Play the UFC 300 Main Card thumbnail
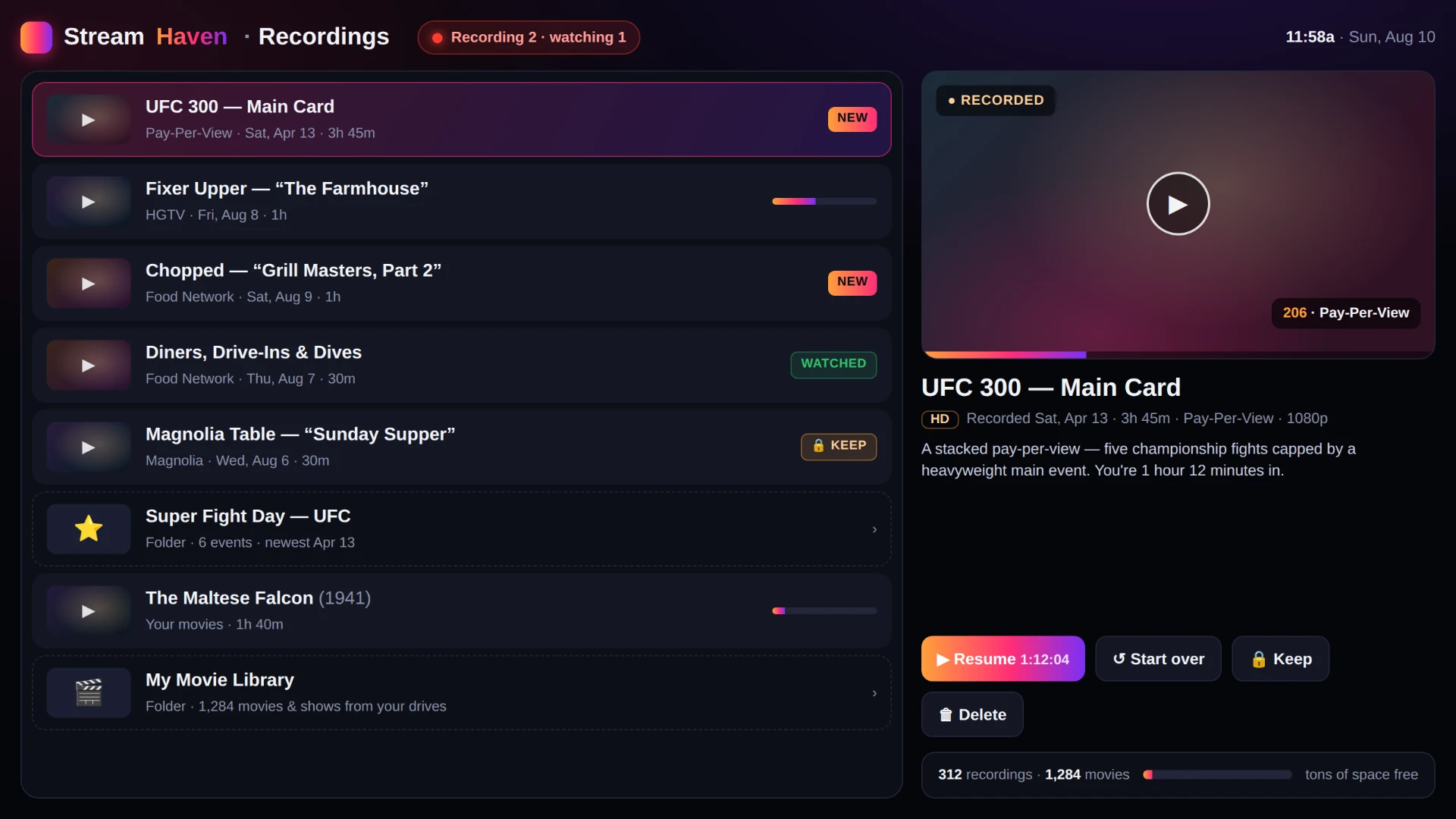 pyautogui.click(x=89, y=120)
